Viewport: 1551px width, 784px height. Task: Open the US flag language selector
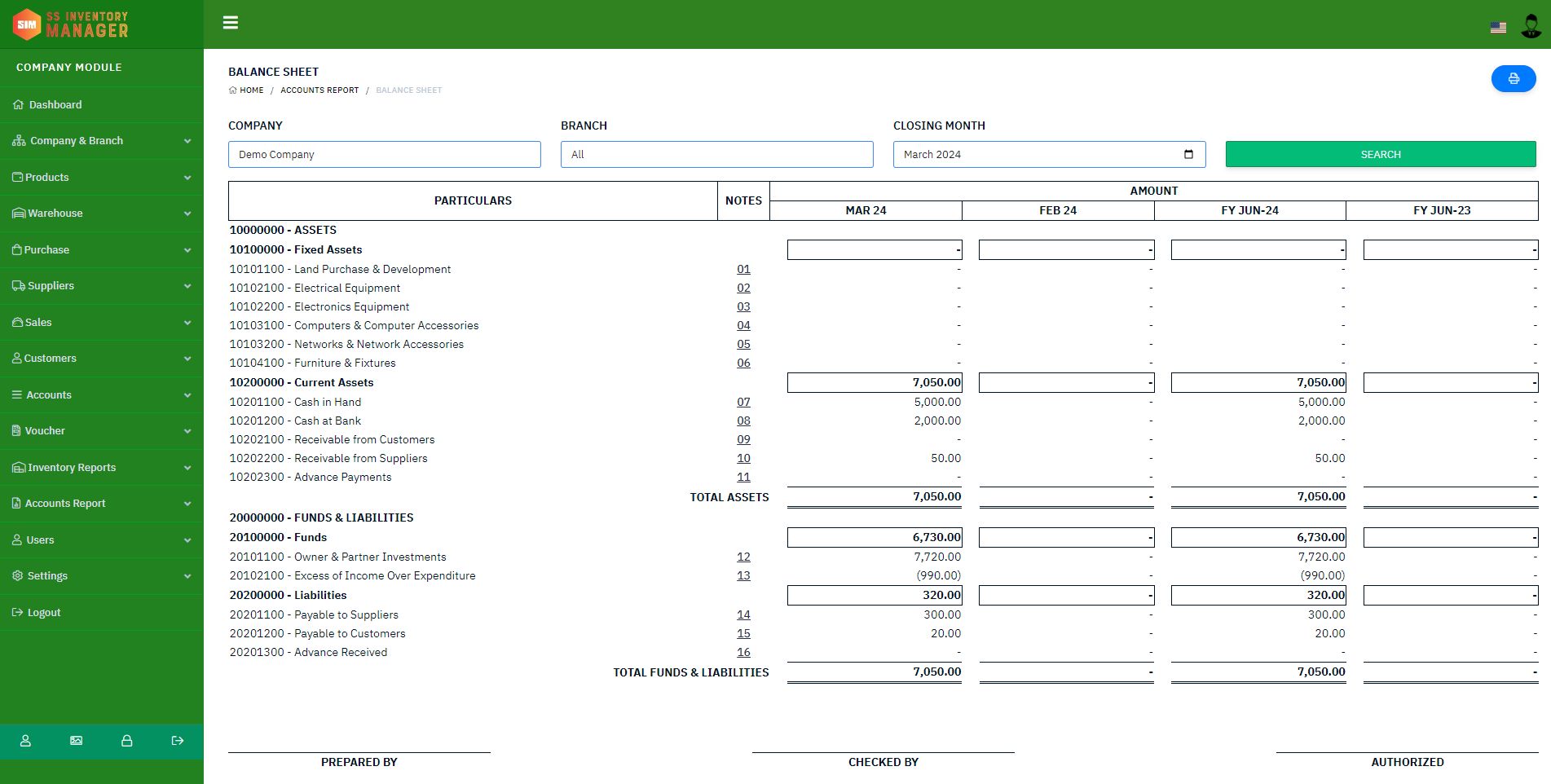point(1498,27)
